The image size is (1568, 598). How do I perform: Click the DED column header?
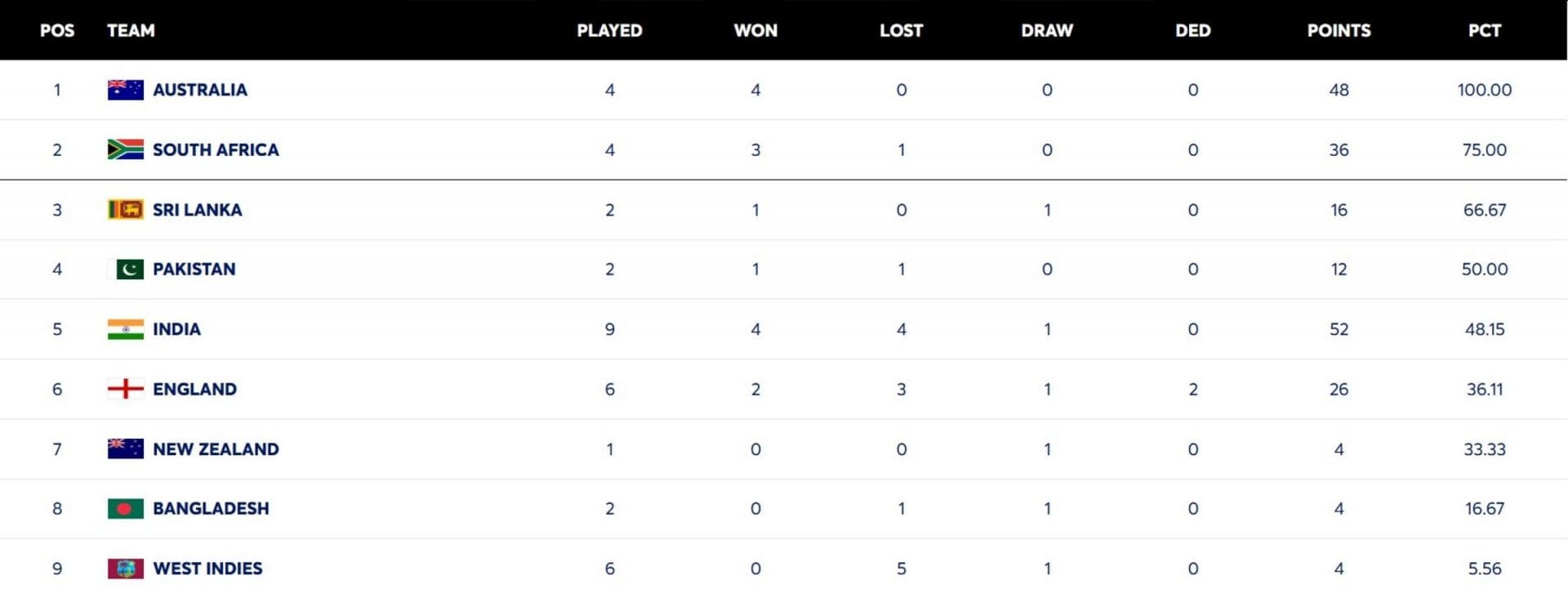click(x=1192, y=30)
